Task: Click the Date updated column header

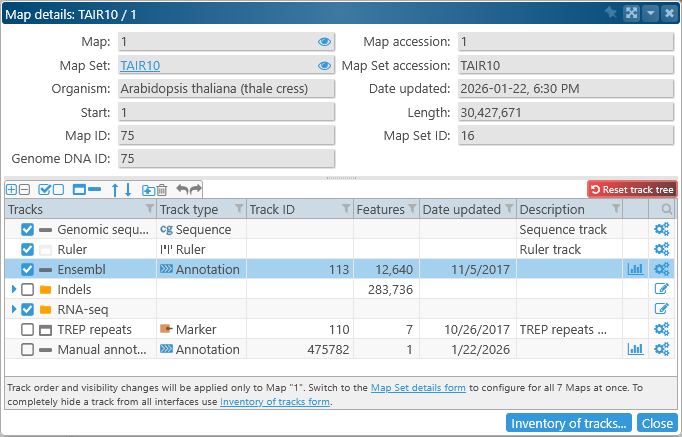Action: (461, 209)
